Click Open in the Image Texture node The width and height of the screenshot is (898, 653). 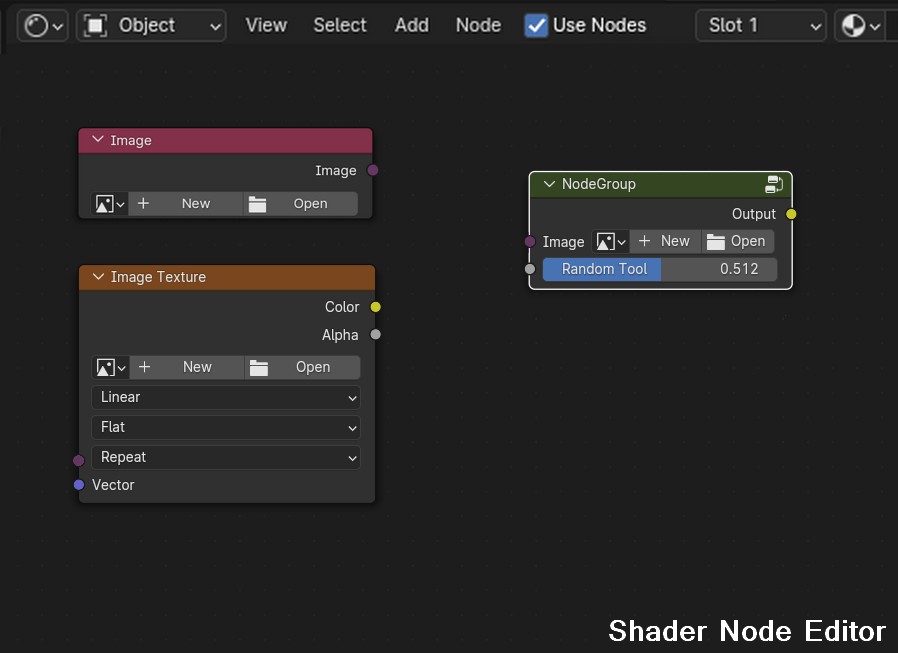(x=303, y=367)
